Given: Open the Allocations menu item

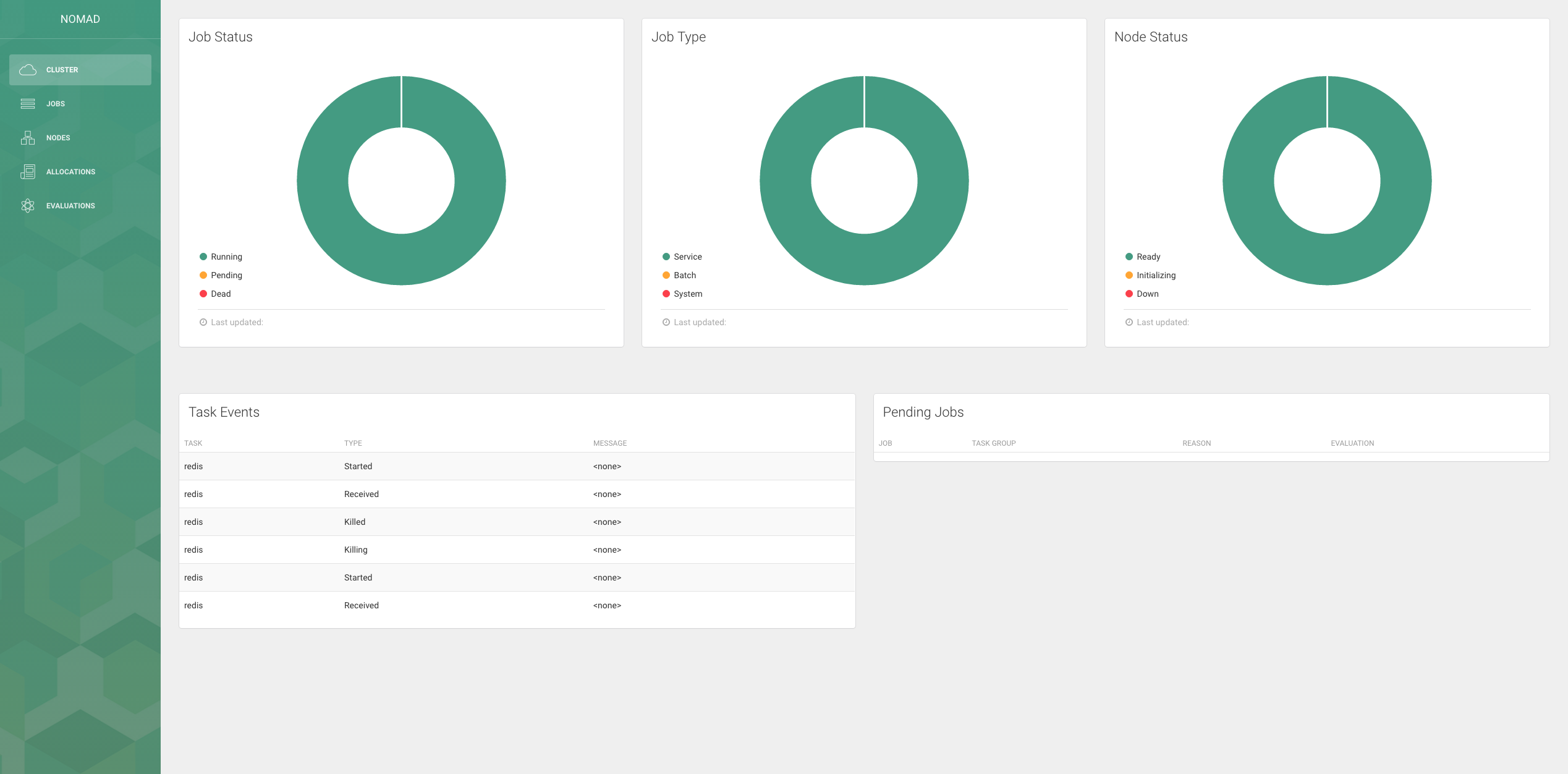Looking at the screenshot, I should tap(70, 172).
